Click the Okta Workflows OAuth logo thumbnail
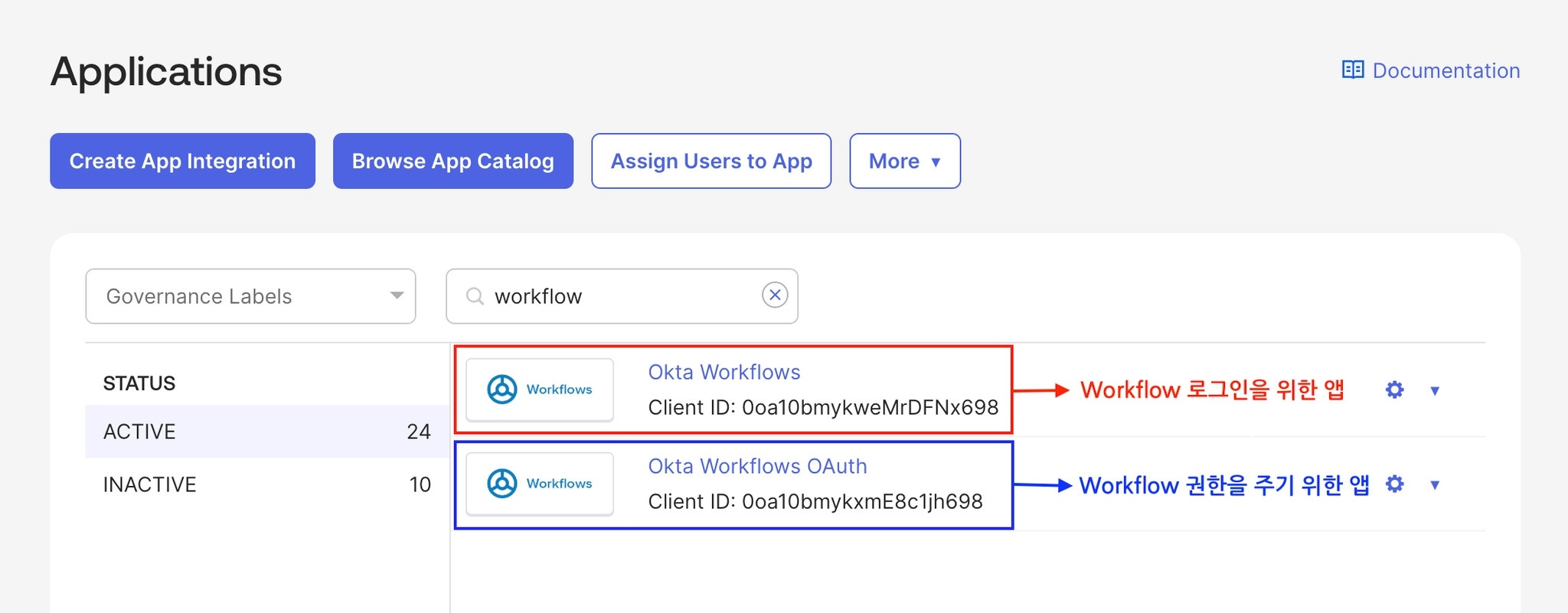The width and height of the screenshot is (1568, 613). tap(540, 484)
